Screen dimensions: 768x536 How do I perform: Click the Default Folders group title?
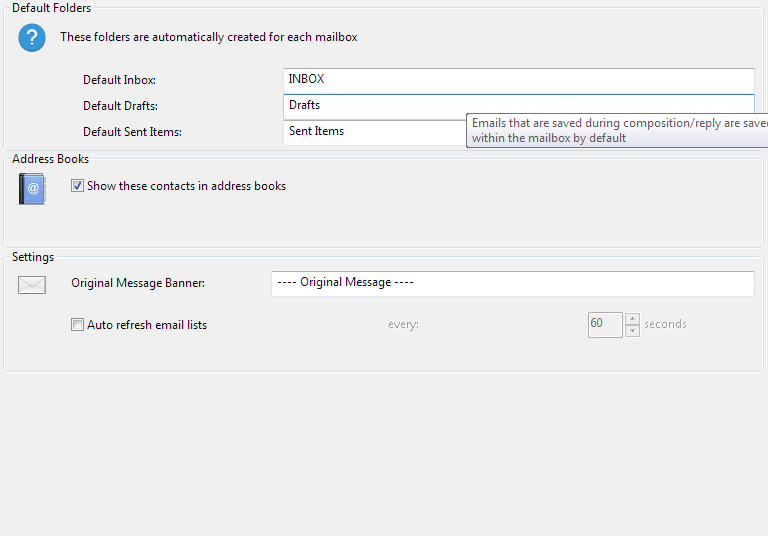[51, 8]
